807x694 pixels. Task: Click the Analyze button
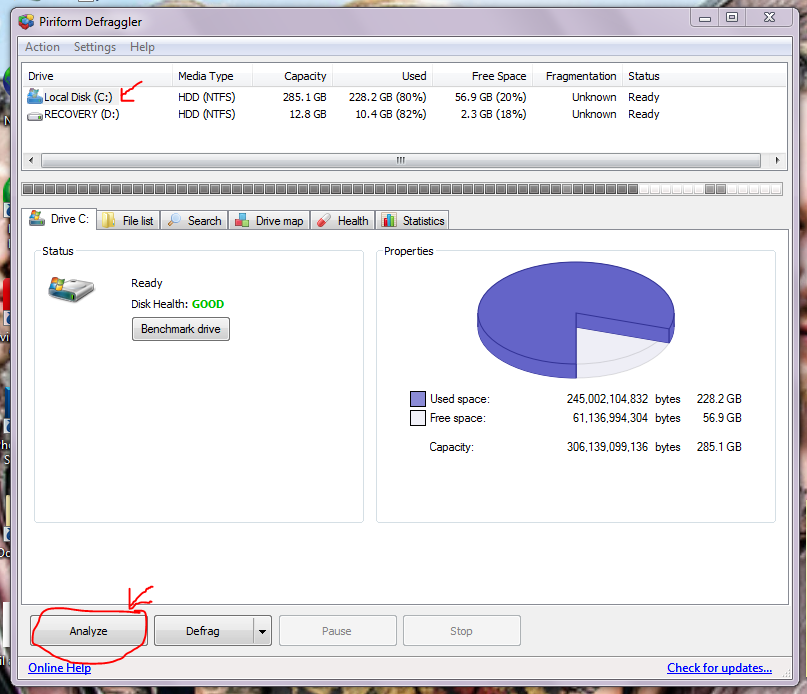tap(89, 631)
